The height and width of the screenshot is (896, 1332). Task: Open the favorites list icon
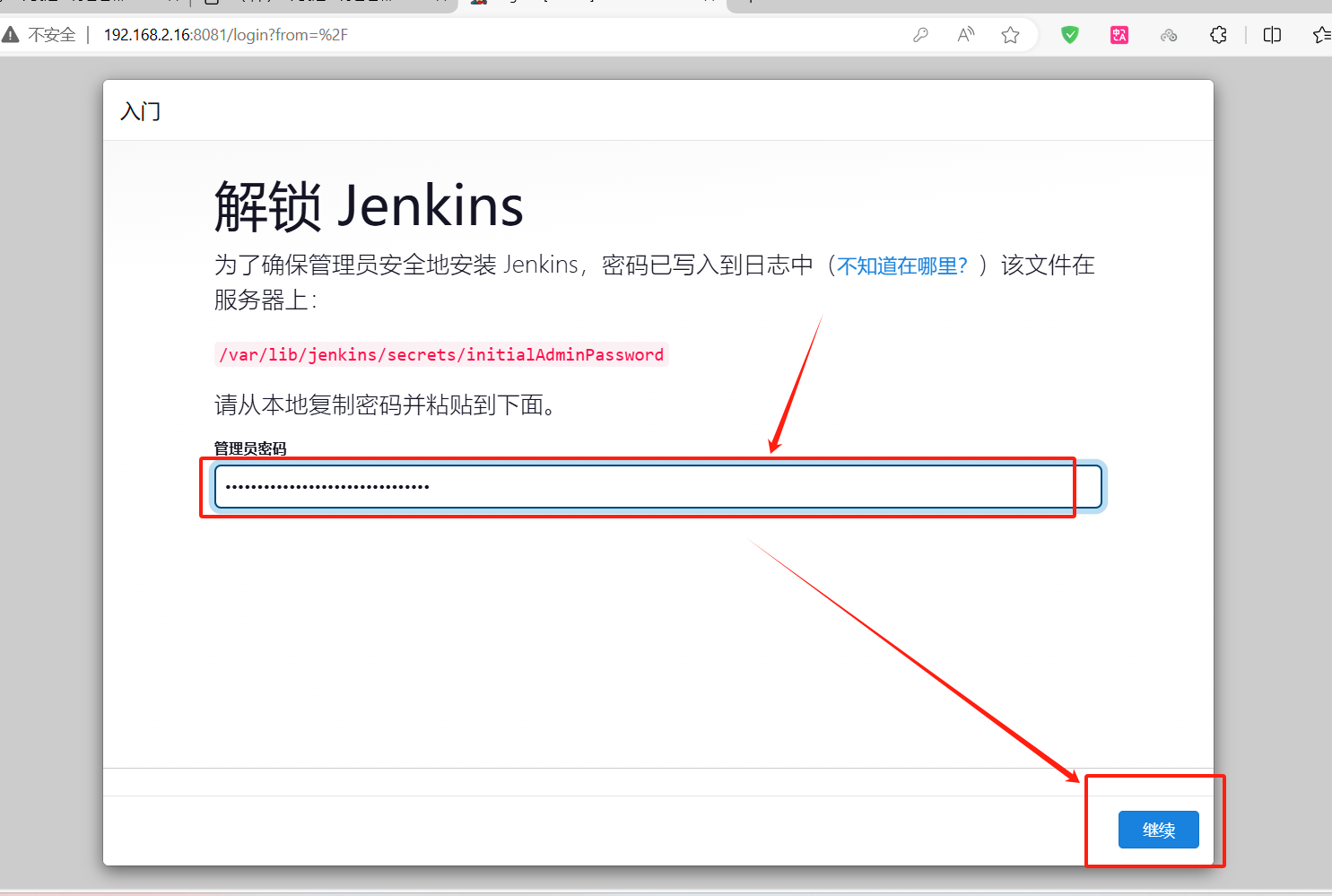tap(1321, 35)
